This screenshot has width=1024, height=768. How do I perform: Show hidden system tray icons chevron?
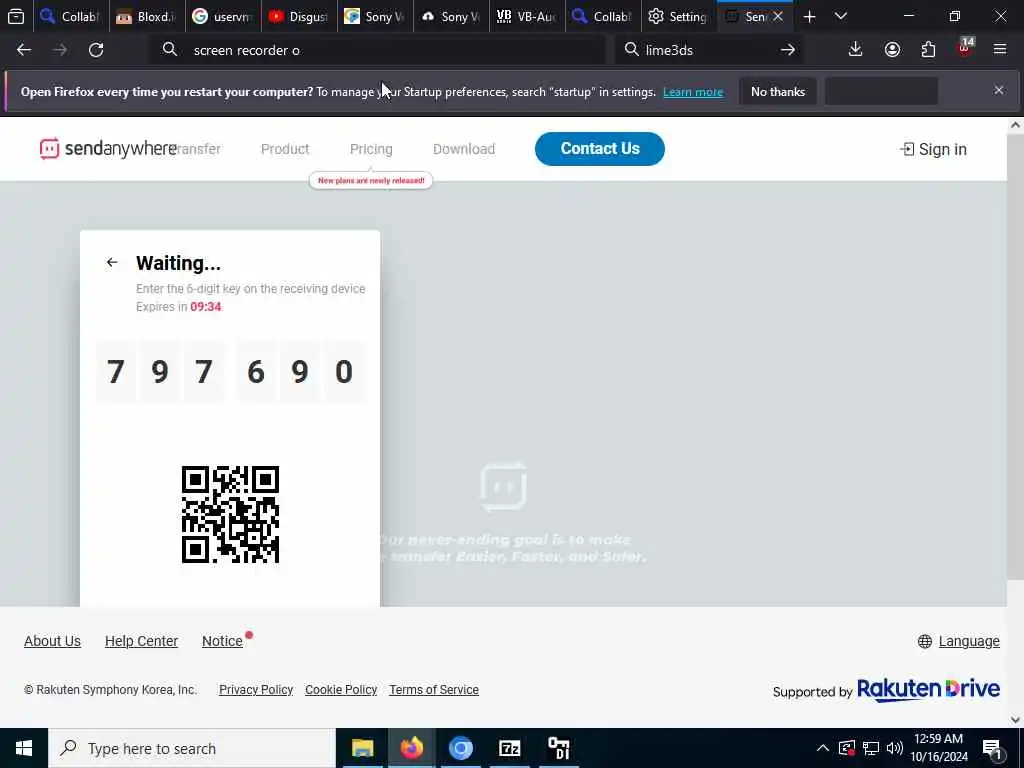(823, 748)
